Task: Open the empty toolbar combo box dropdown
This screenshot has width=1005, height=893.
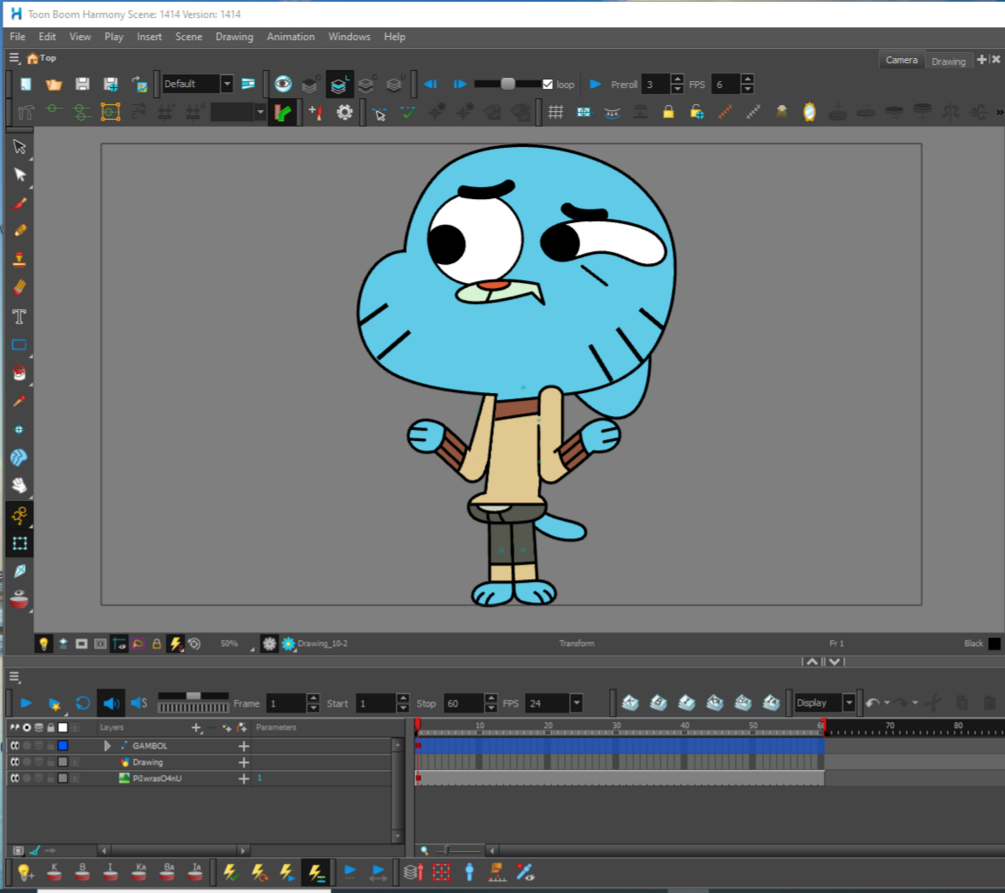Action: click(260, 113)
